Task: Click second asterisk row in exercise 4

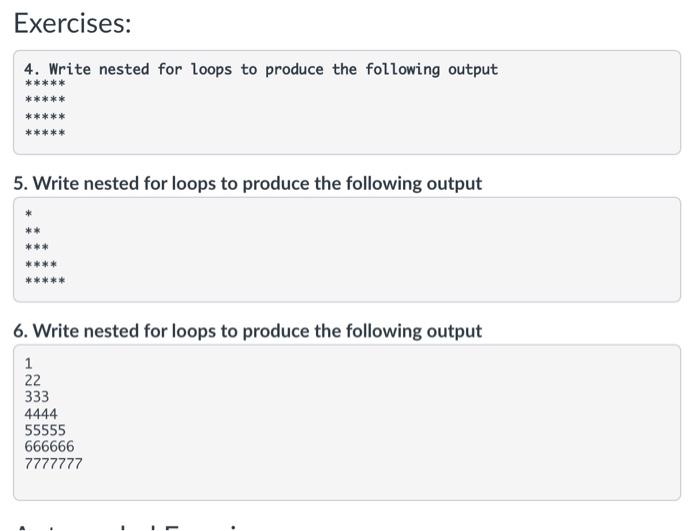Action: pos(45,100)
